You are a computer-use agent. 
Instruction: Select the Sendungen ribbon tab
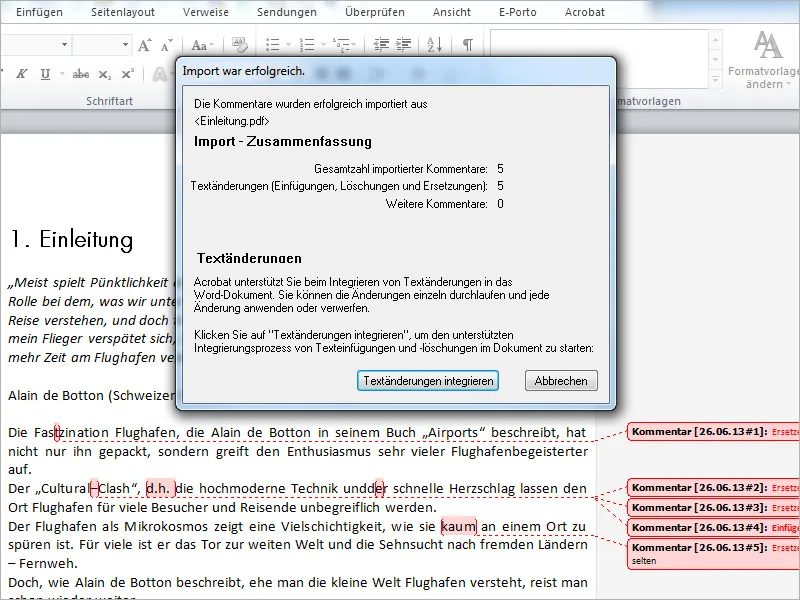click(x=286, y=12)
